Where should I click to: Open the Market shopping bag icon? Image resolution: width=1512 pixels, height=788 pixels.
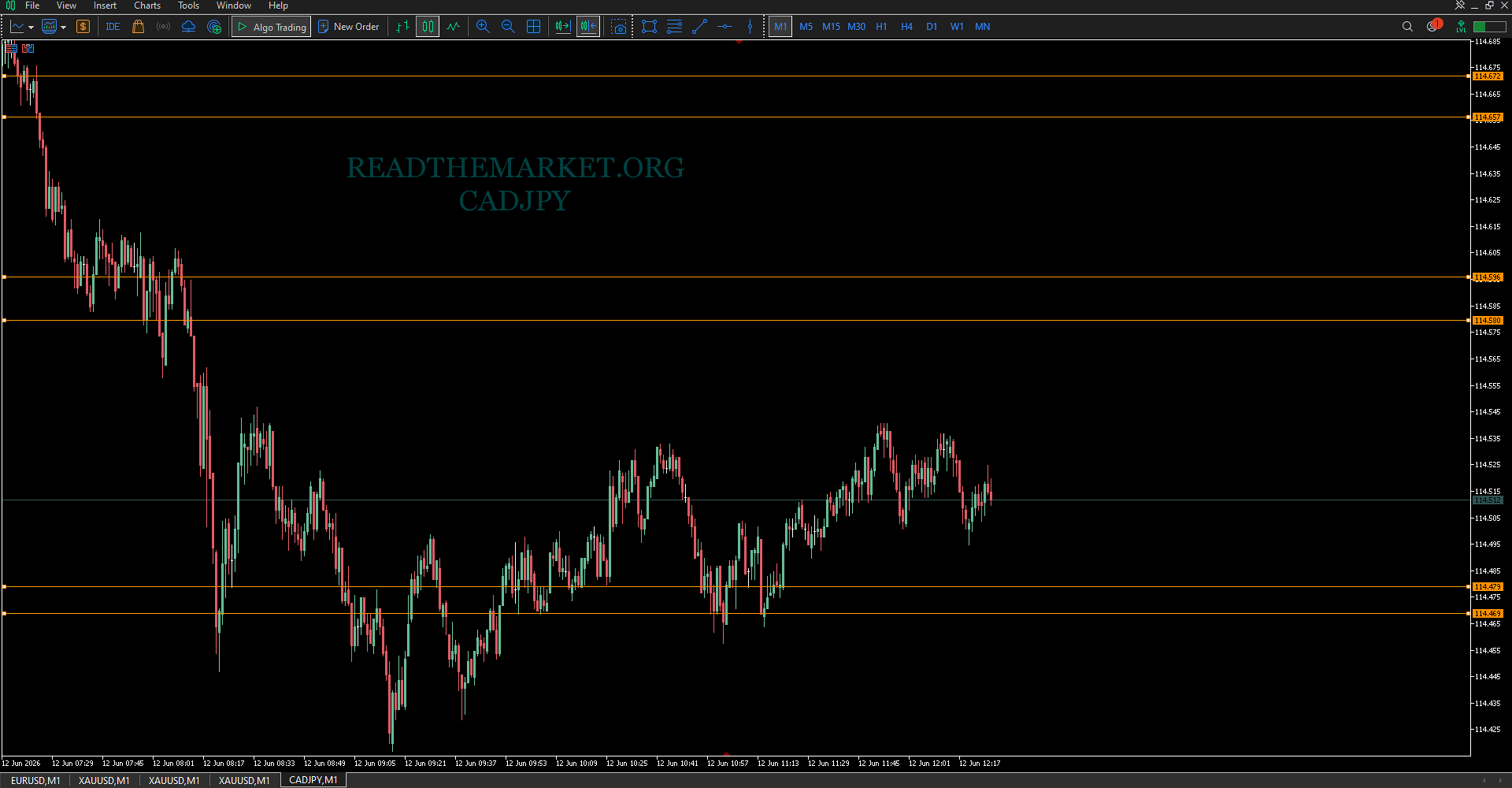pyautogui.click(x=138, y=27)
